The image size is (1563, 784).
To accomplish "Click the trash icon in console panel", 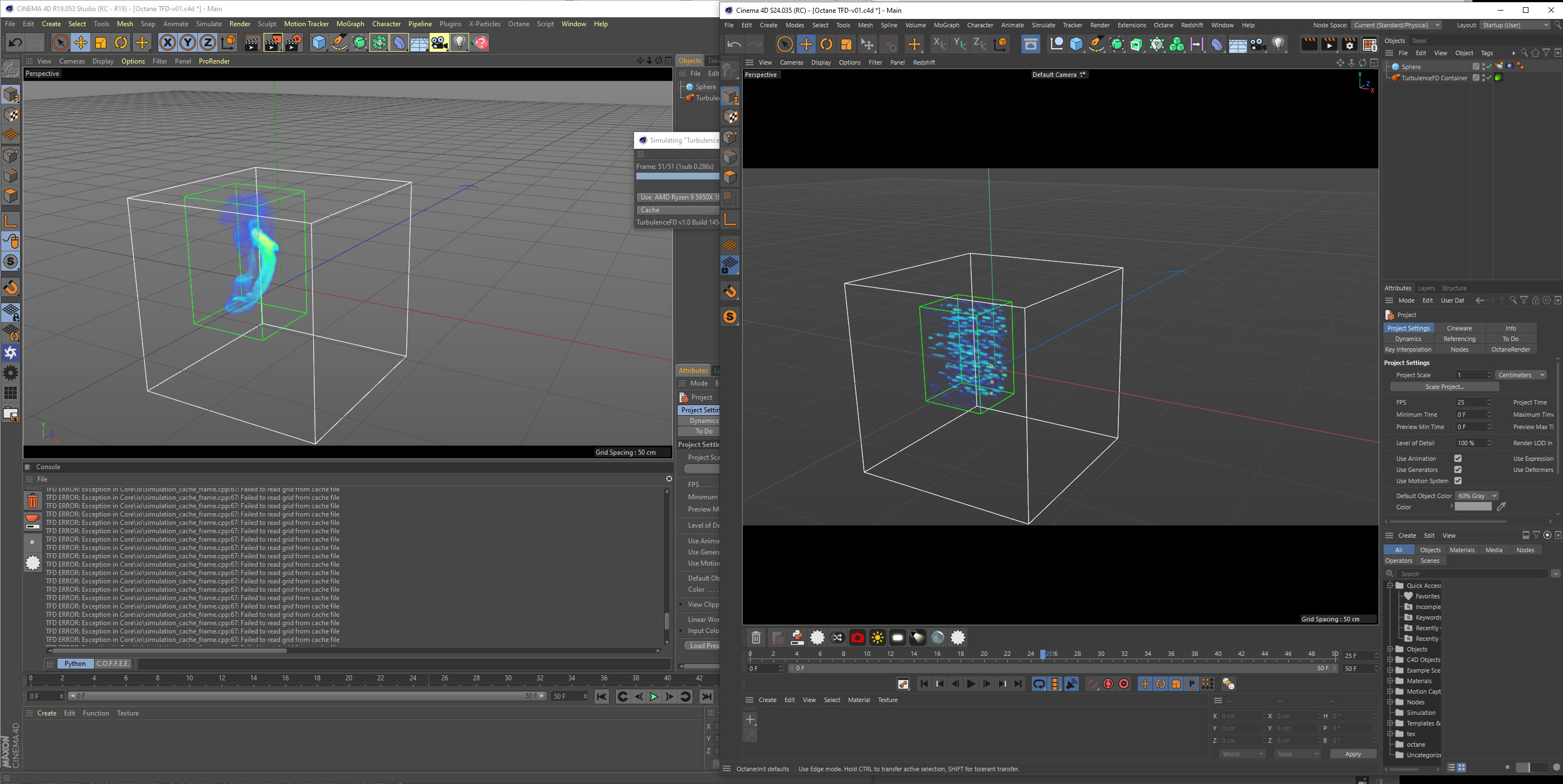I will [x=33, y=500].
